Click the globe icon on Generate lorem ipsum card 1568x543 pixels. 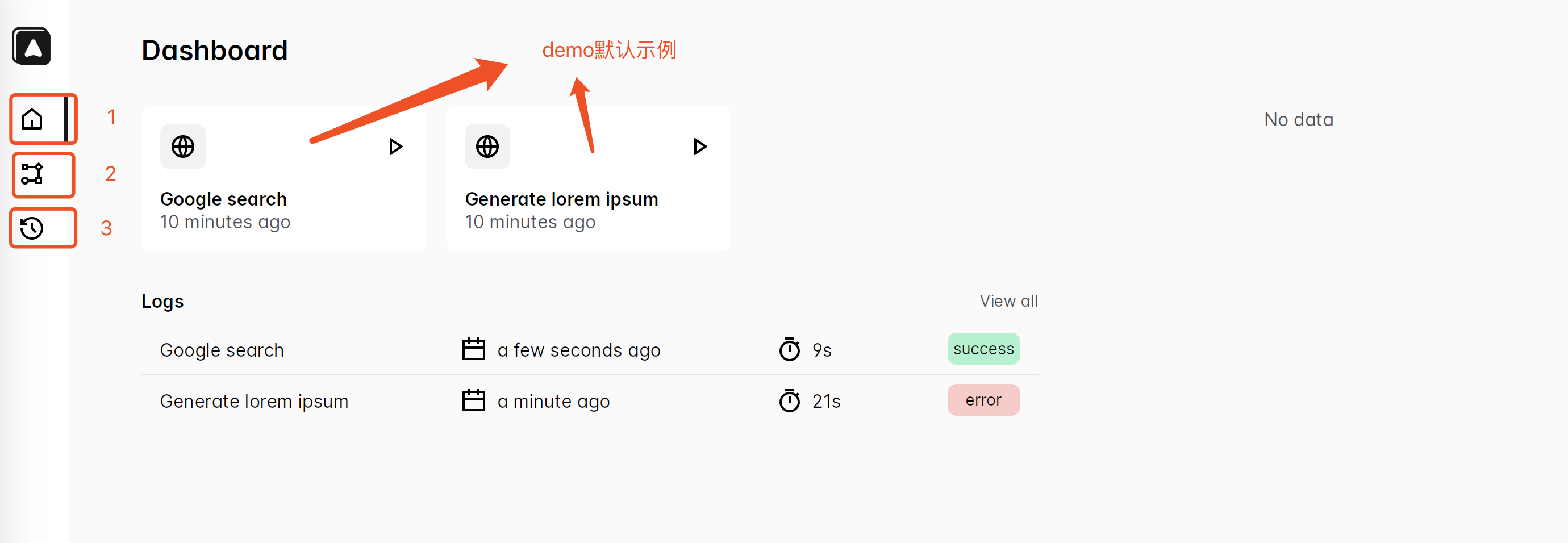487,147
